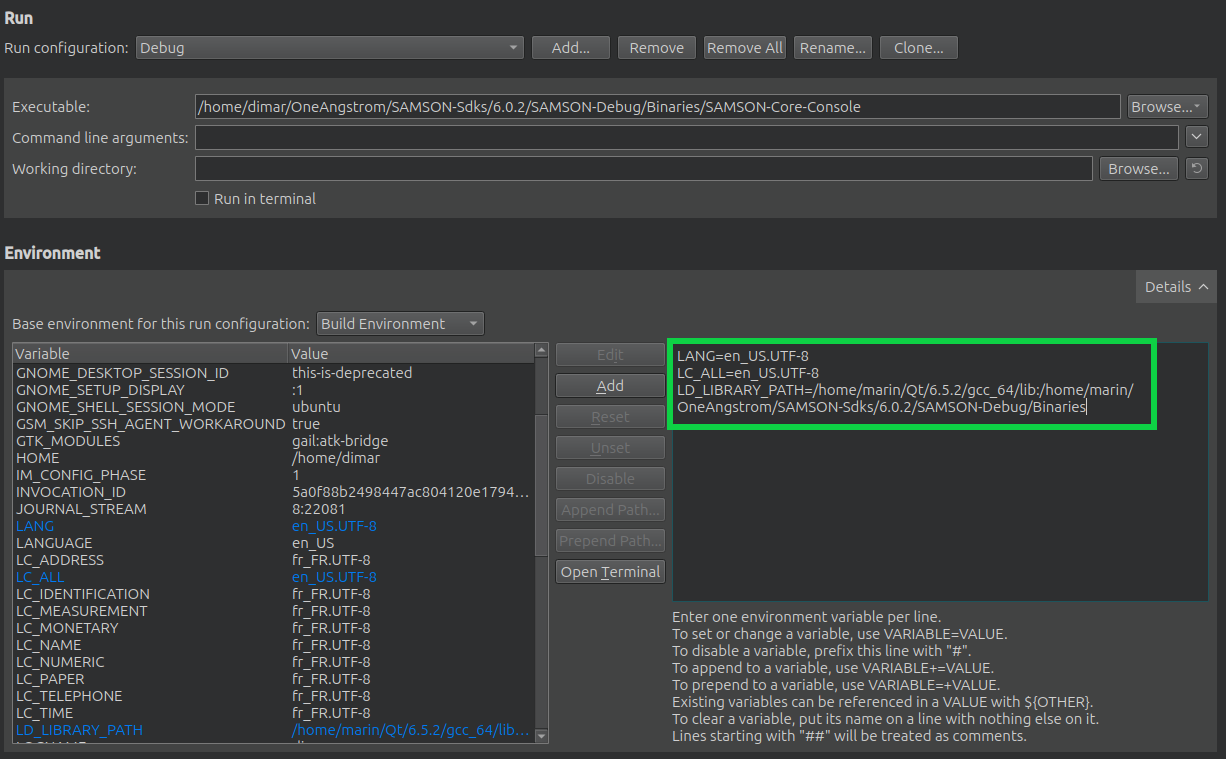Add a new environment variable

[x=610, y=385]
